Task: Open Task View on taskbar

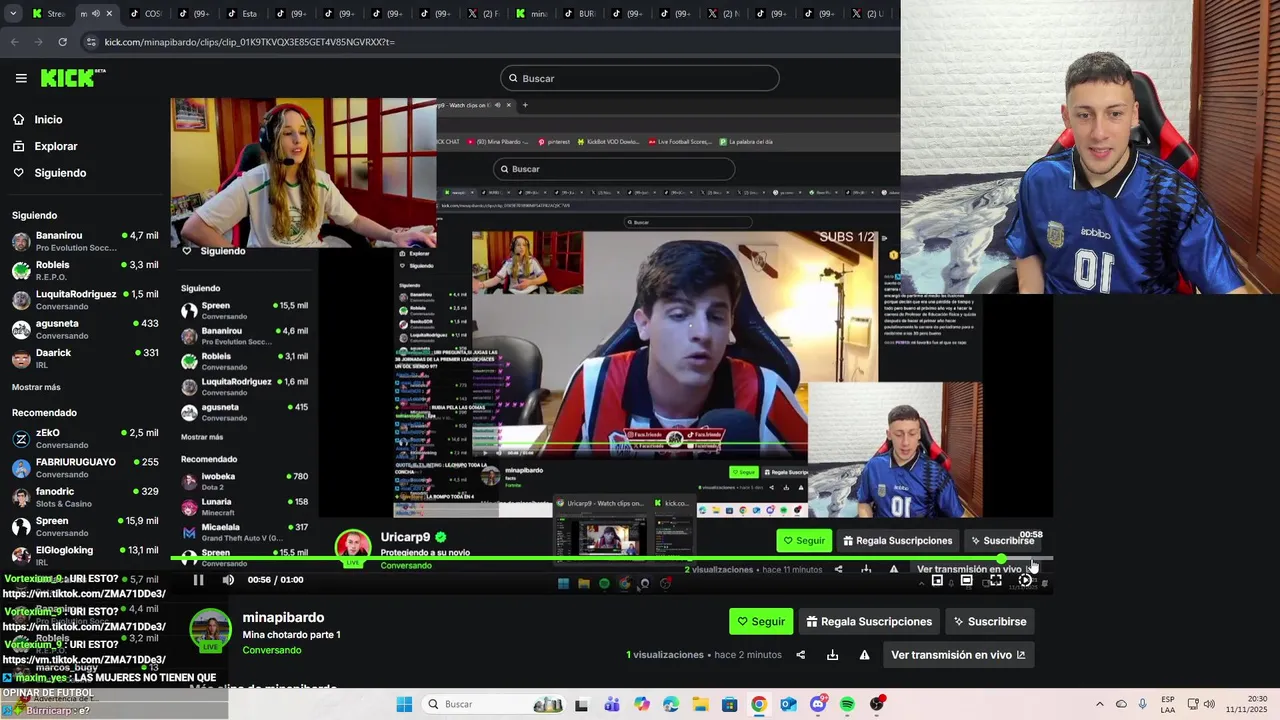Action: coord(581,704)
